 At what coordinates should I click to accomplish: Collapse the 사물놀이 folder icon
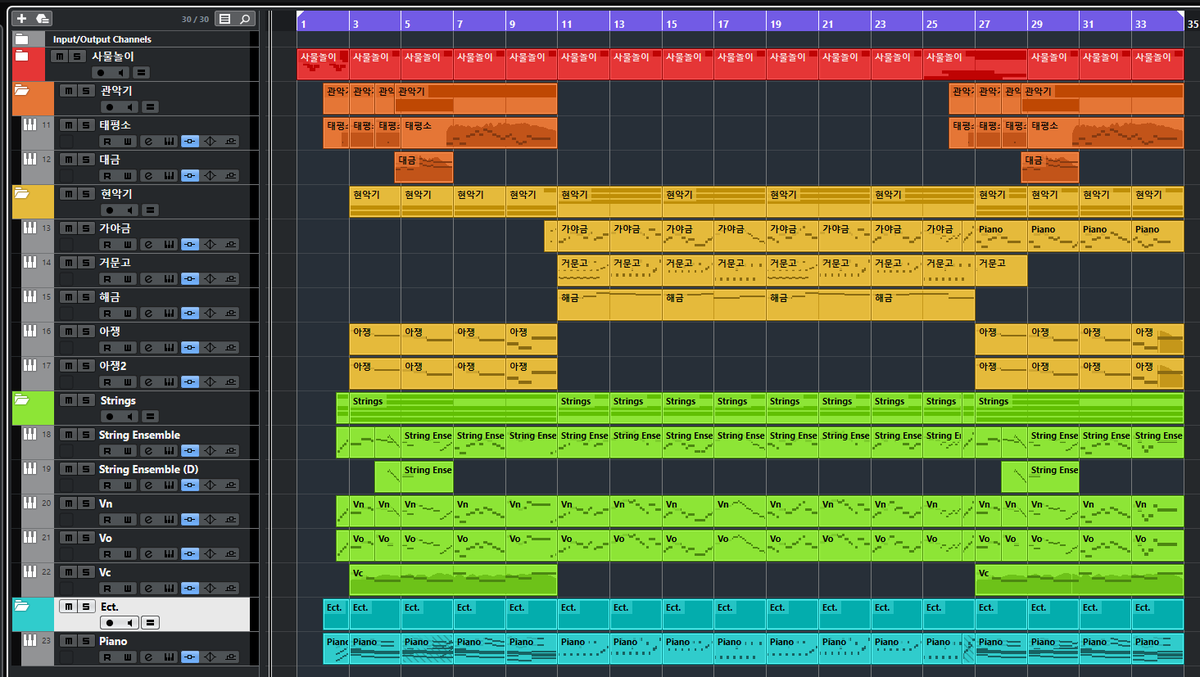tap(21, 56)
